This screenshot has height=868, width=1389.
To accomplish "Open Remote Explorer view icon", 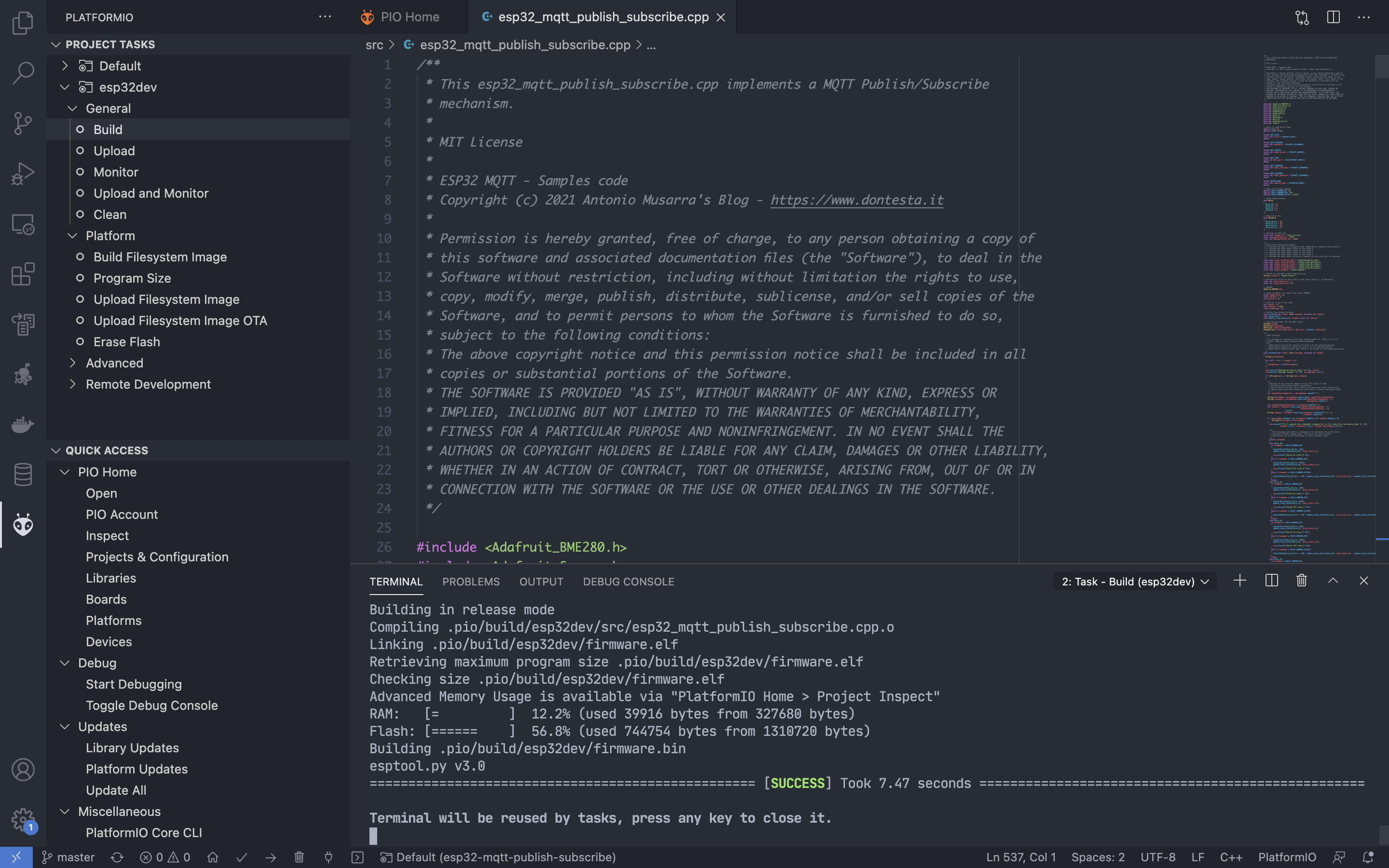I will [x=23, y=224].
